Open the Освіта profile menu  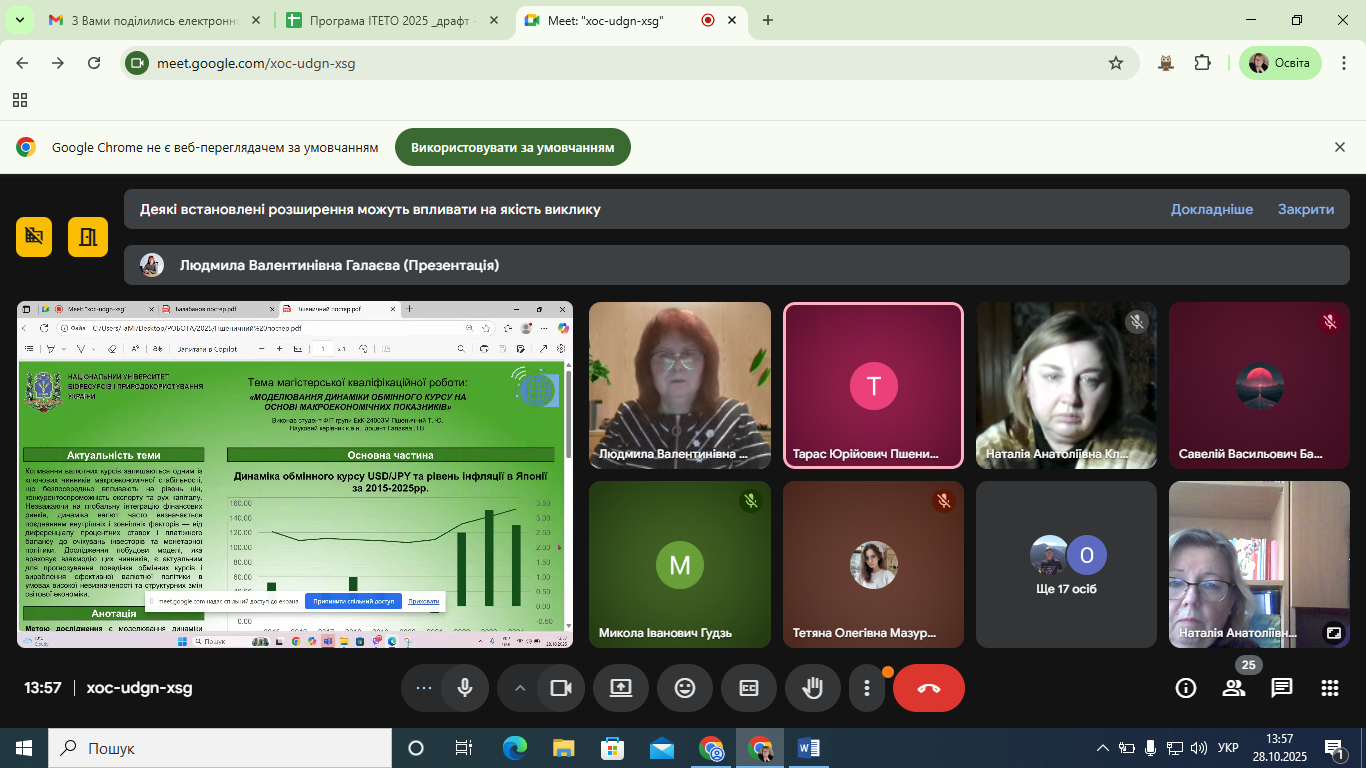(1280, 63)
